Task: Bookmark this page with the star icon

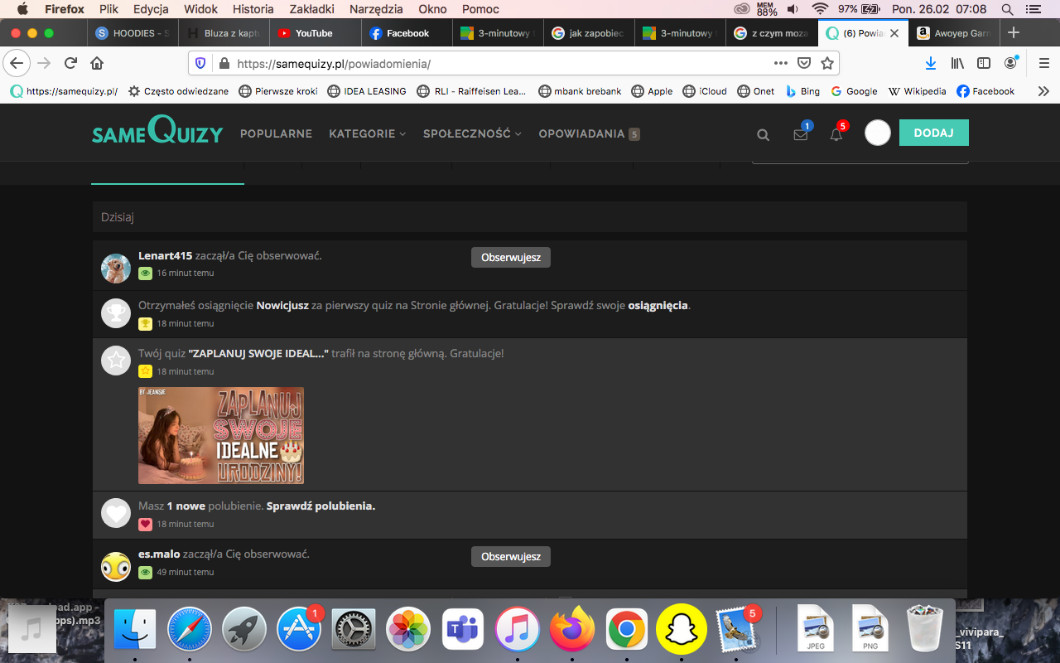Action: click(827, 63)
